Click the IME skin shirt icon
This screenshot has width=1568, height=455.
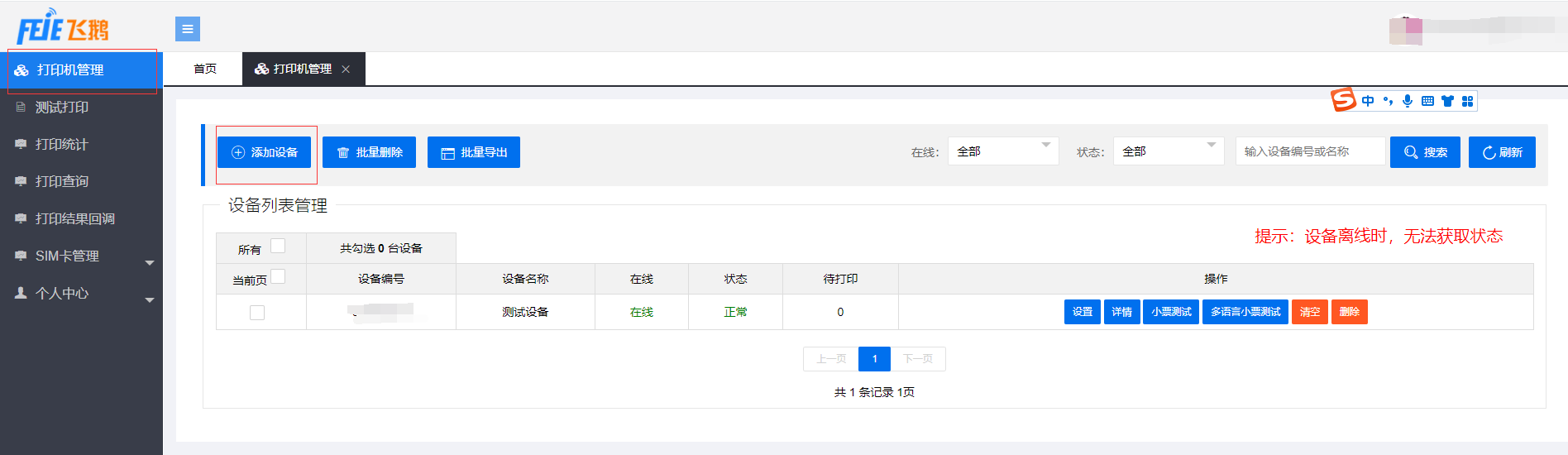tap(1447, 101)
